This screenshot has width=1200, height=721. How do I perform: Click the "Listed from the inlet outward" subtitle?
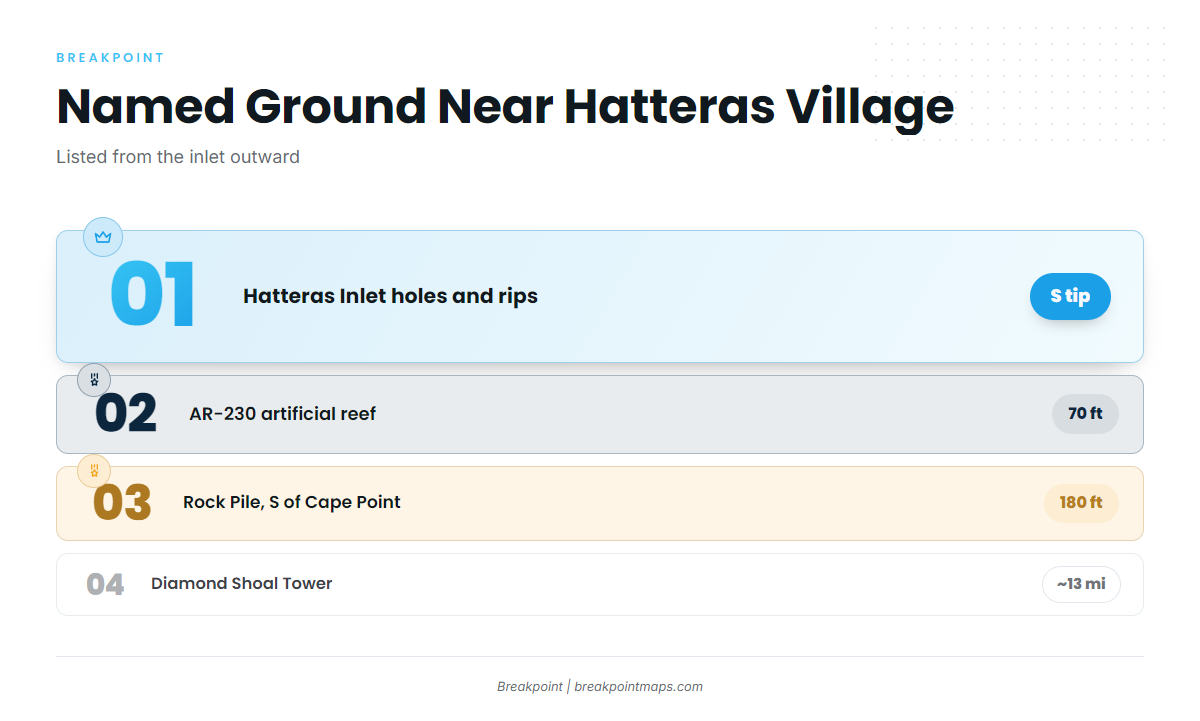[178, 157]
